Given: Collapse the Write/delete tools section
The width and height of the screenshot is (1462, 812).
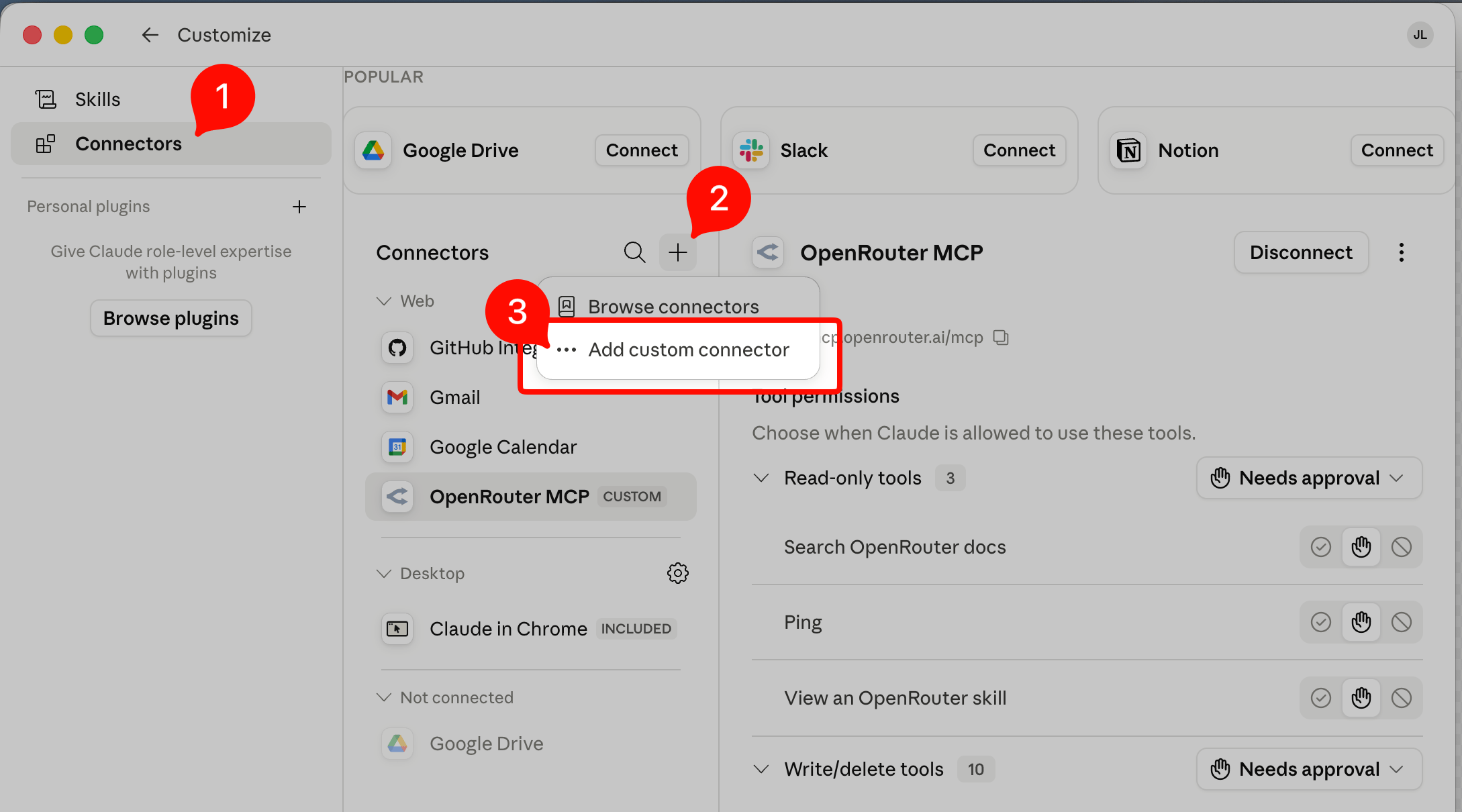Looking at the screenshot, I should 761,769.
